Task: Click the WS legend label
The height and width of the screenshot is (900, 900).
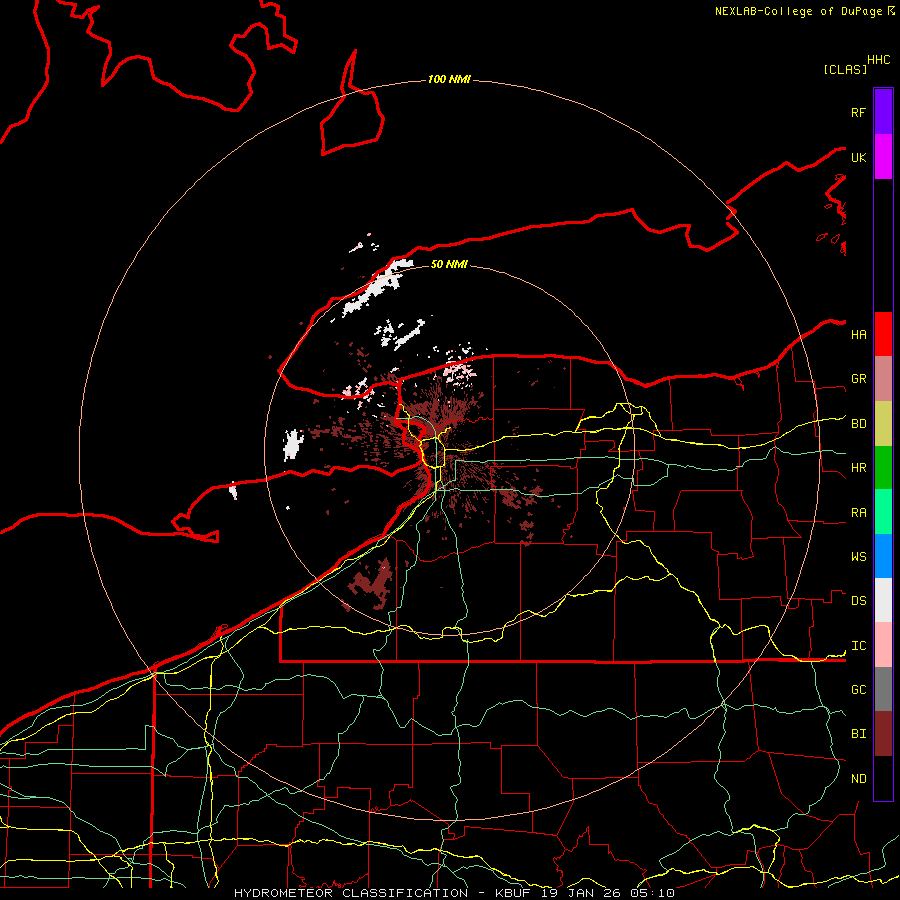Action: [858, 557]
